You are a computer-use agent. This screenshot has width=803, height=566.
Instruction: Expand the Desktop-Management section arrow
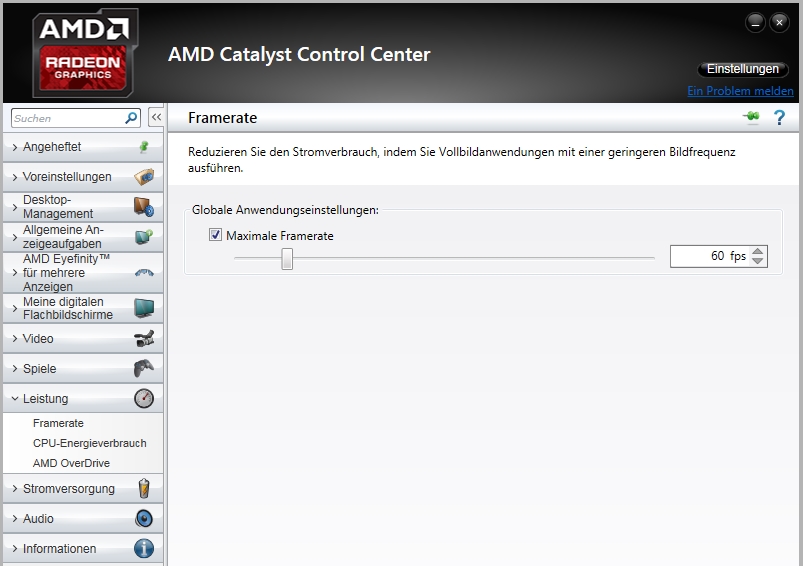[x=15, y=207]
